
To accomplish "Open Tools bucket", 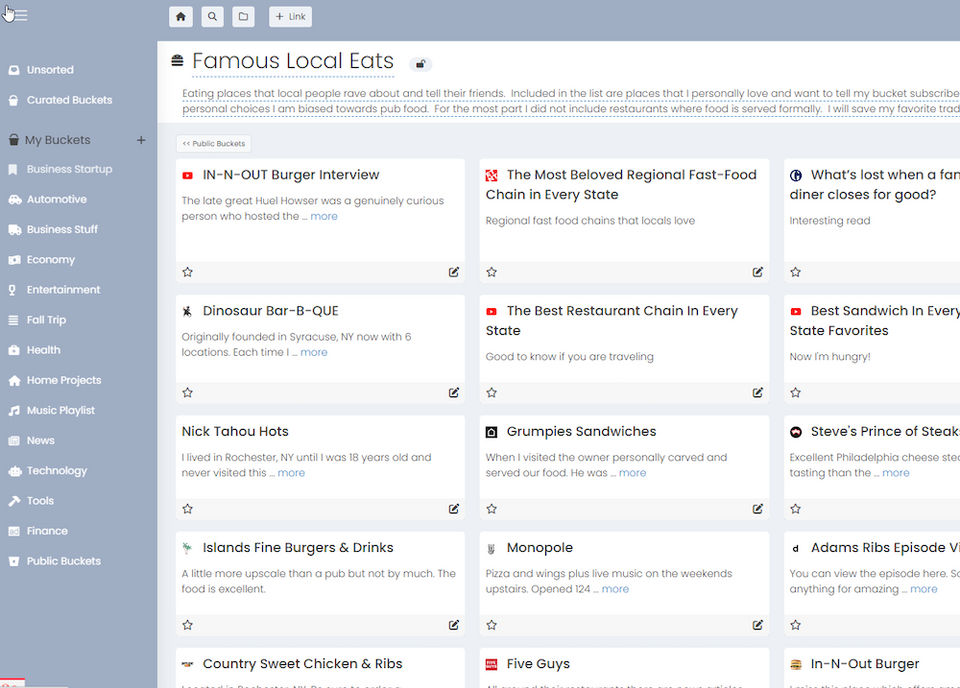I will tap(40, 501).
